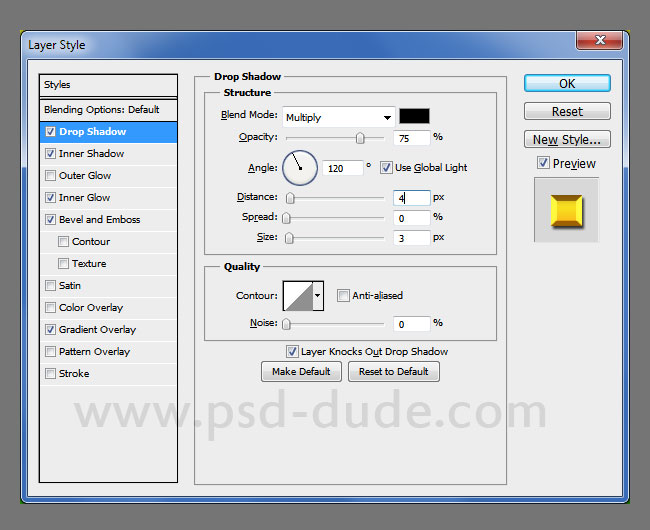Enable the Stroke checkbox
The height and width of the screenshot is (530, 650).
(x=50, y=373)
